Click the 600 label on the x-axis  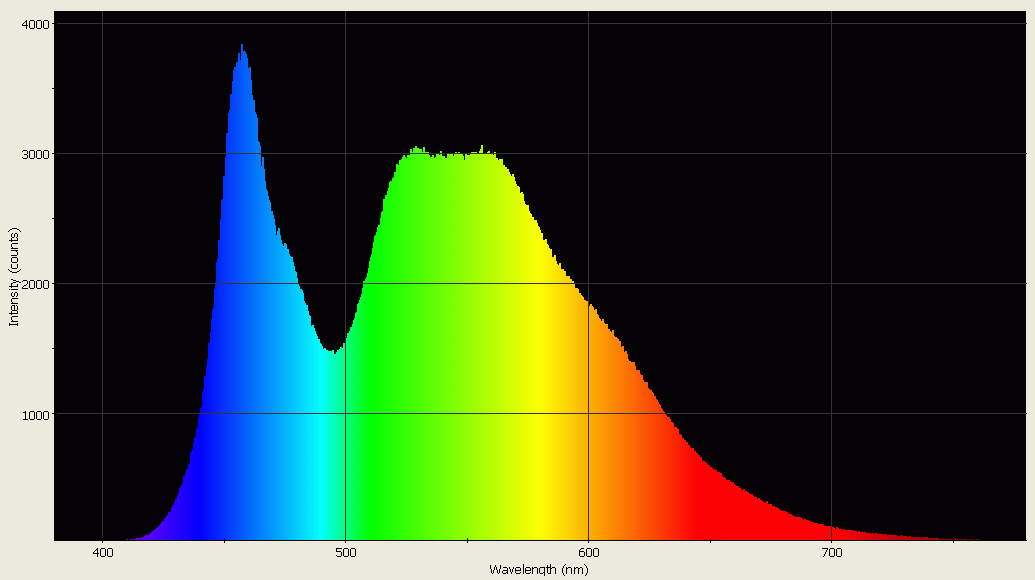tap(590, 552)
